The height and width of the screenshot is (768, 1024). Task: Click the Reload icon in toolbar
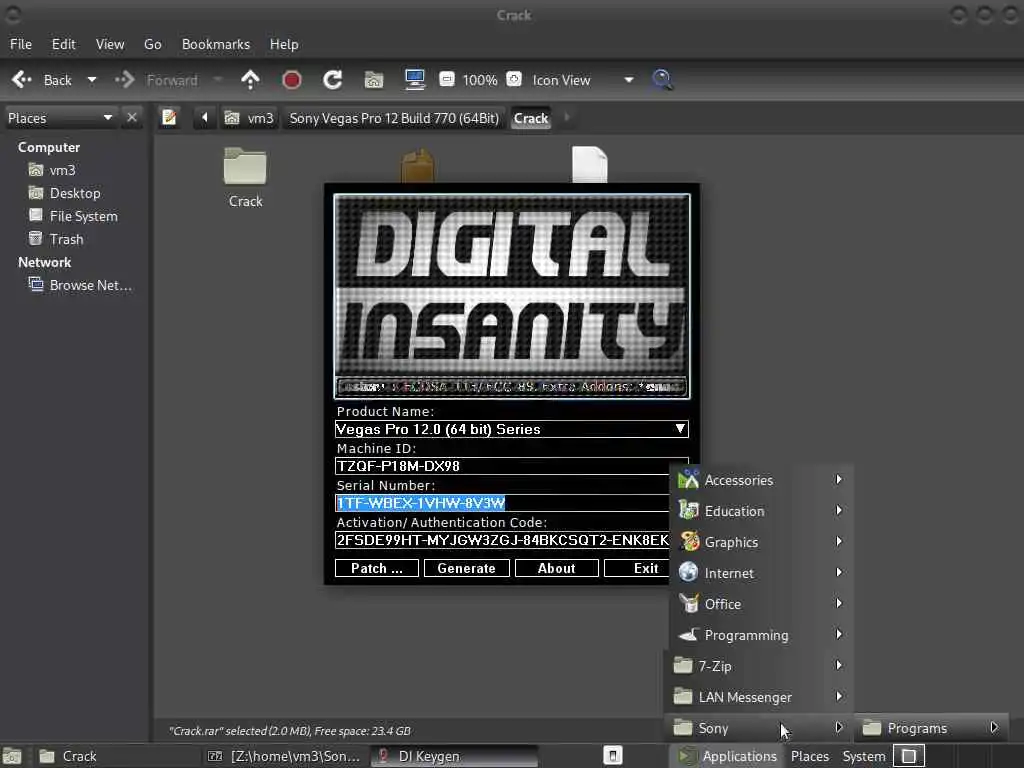point(332,80)
